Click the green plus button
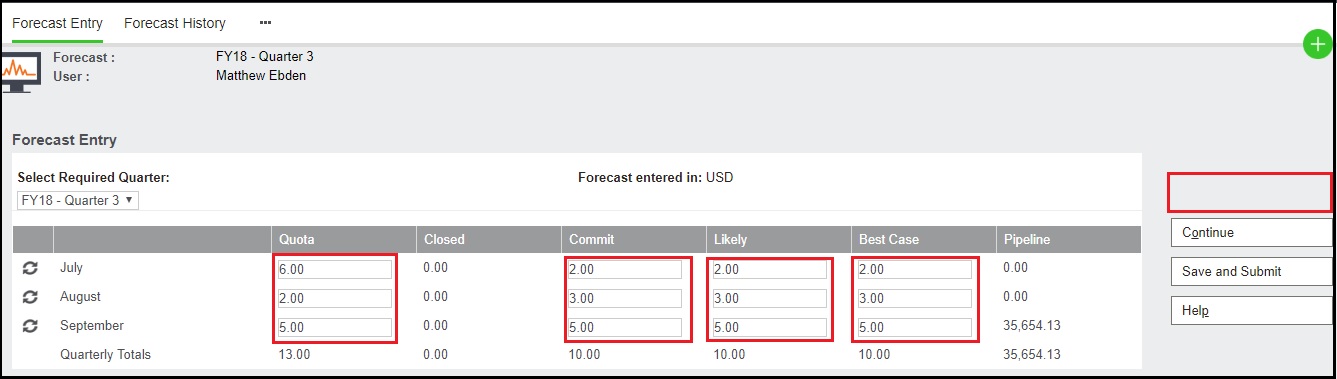Viewport: 1337px width, 379px height. pos(1319,44)
